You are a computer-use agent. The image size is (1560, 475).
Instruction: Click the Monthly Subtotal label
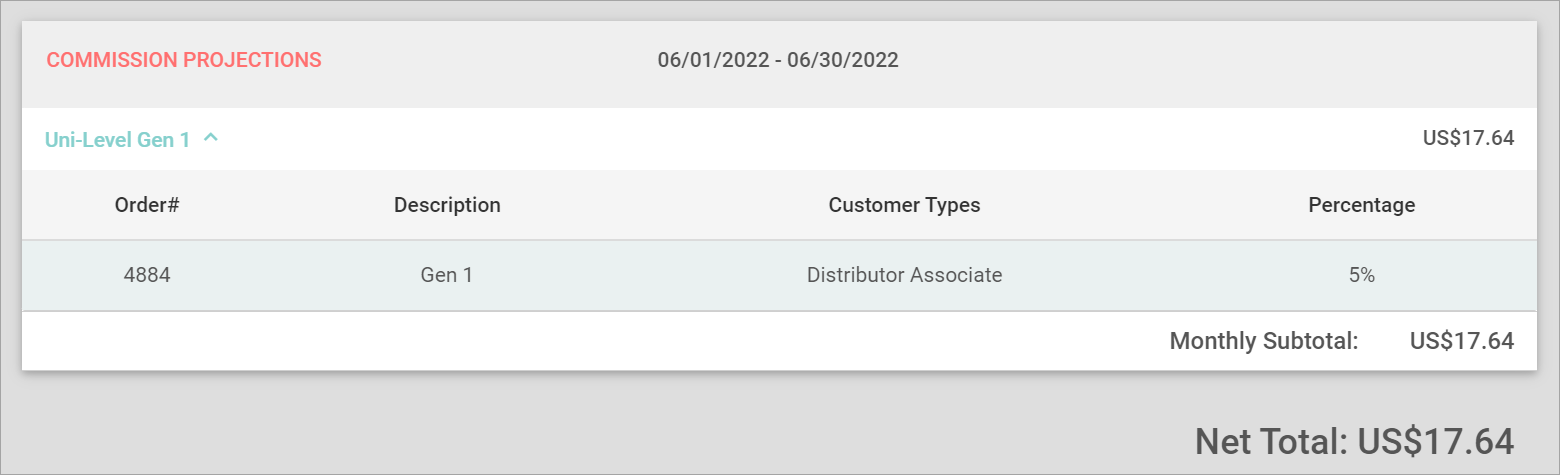pos(1263,341)
